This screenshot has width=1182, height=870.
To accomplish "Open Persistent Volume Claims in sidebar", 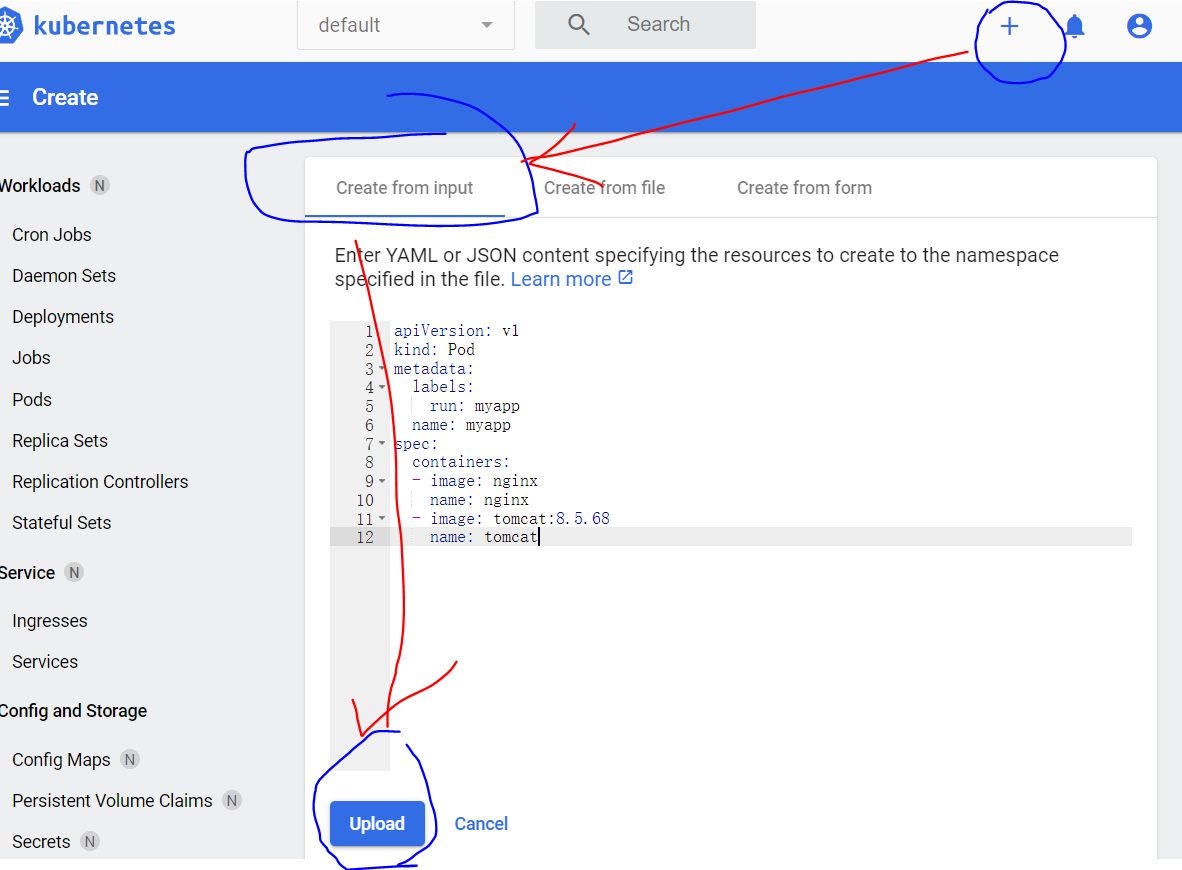I will point(112,801).
